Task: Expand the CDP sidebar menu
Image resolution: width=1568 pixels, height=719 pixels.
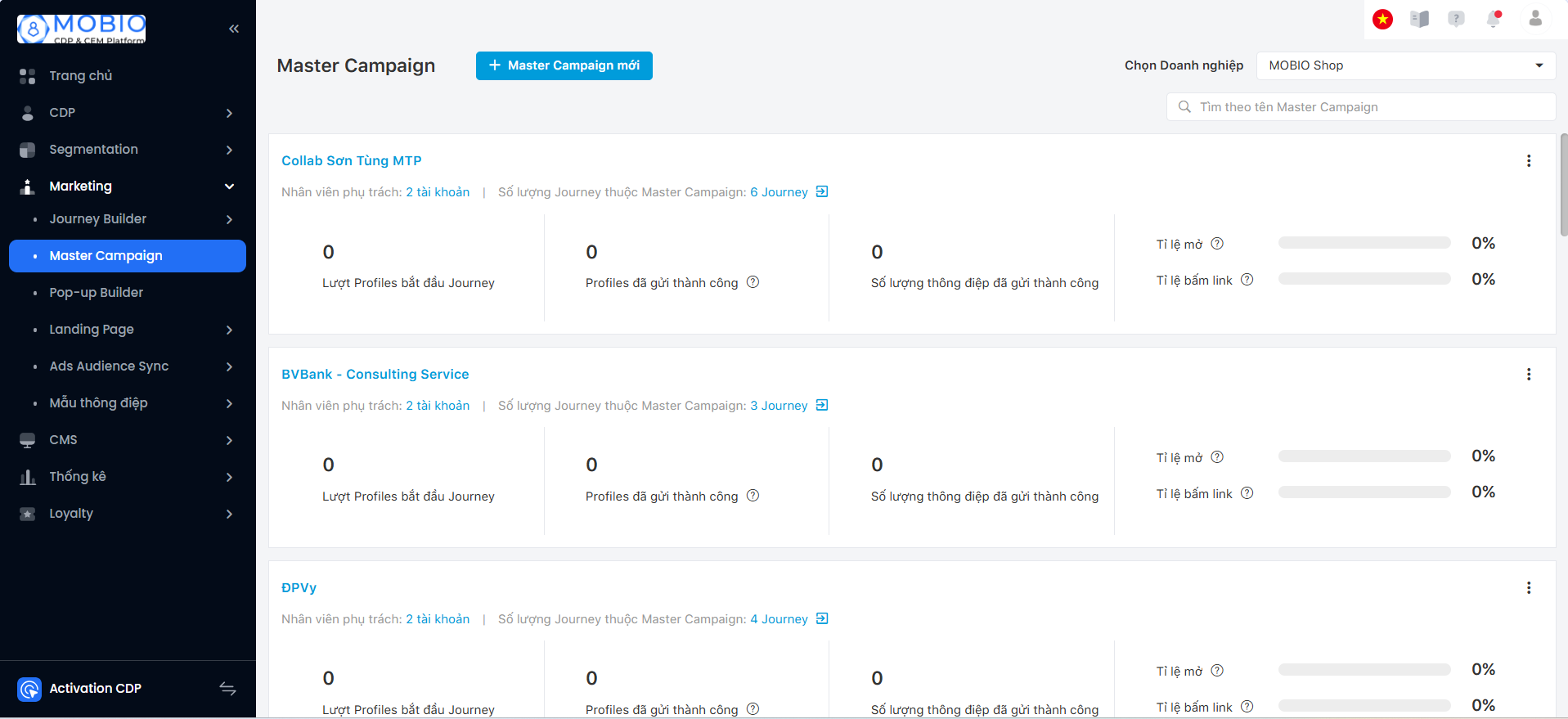Action: [x=128, y=113]
